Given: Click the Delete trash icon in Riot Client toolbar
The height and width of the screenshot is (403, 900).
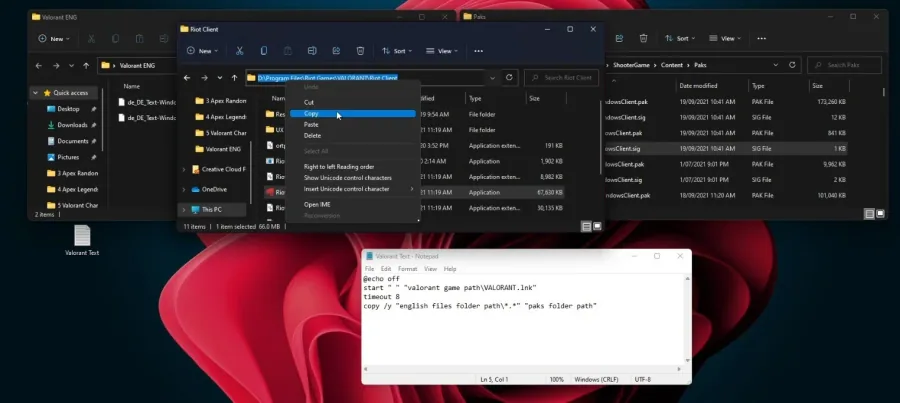Looking at the screenshot, I should pos(360,51).
